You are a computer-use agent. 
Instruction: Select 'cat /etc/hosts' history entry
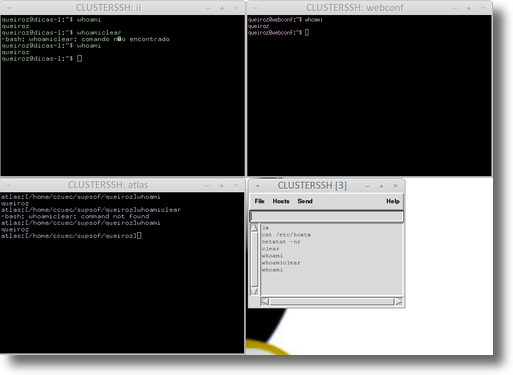(x=286, y=235)
